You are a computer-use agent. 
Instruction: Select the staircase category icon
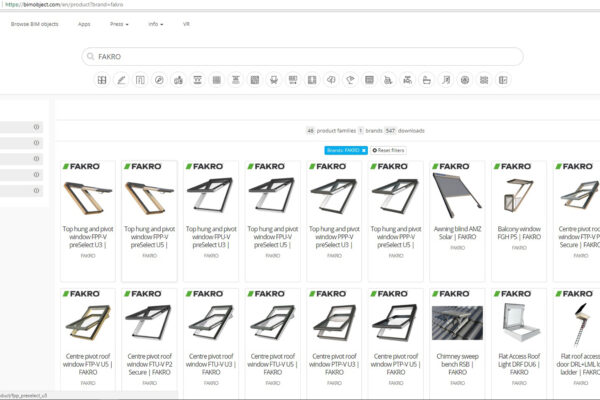(x=446, y=80)
